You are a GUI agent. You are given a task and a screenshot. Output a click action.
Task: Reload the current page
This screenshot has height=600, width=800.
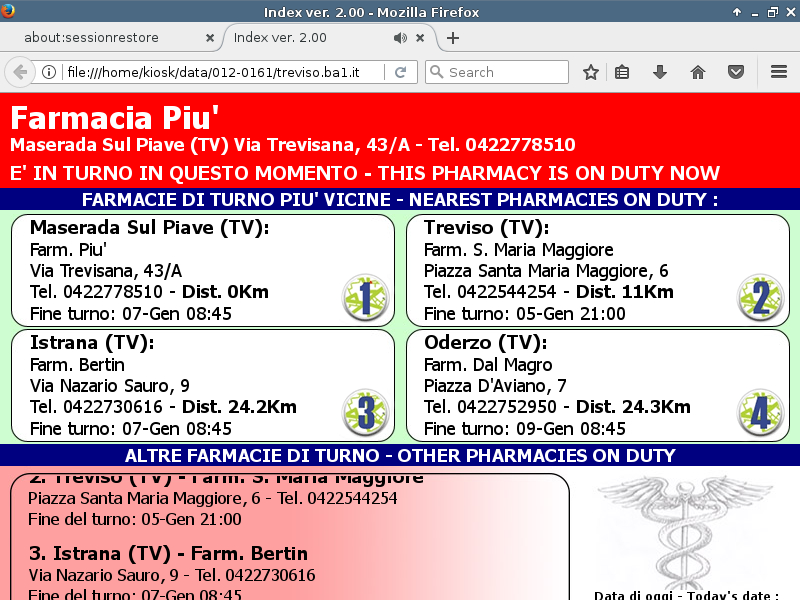pyautogui.click(x=400, y=72)
